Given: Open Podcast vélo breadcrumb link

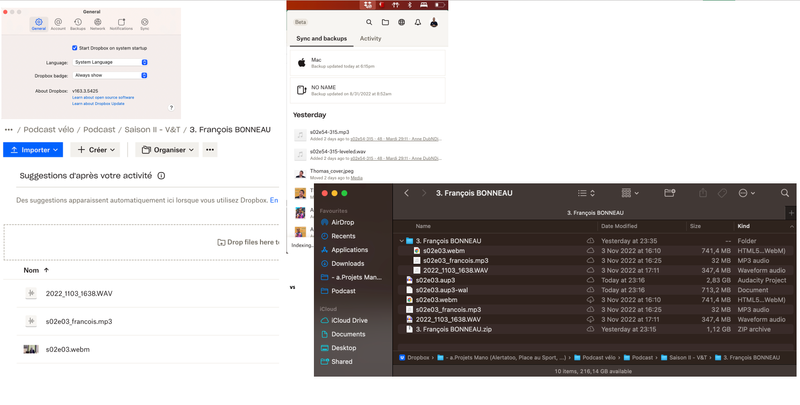Looking at the screenshot, I should tap(48, 130).
